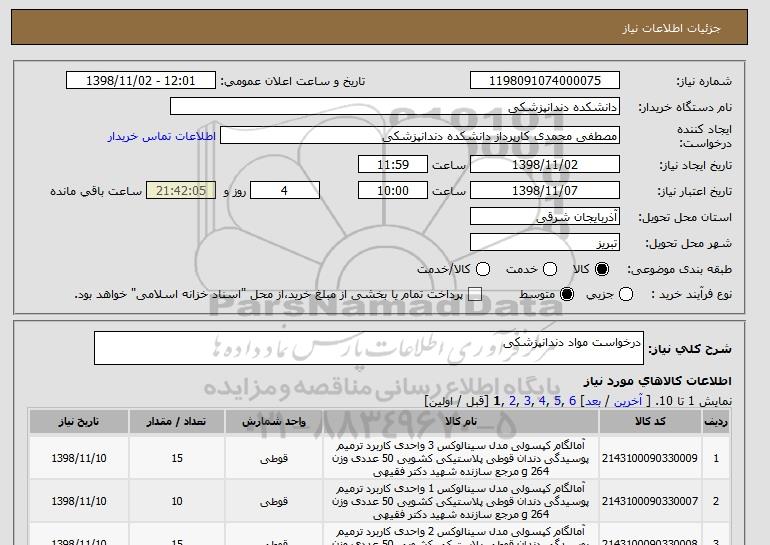Click the remaining time counter 21:42:05
This screenshot has width=770, height=545.
(181, 191)
